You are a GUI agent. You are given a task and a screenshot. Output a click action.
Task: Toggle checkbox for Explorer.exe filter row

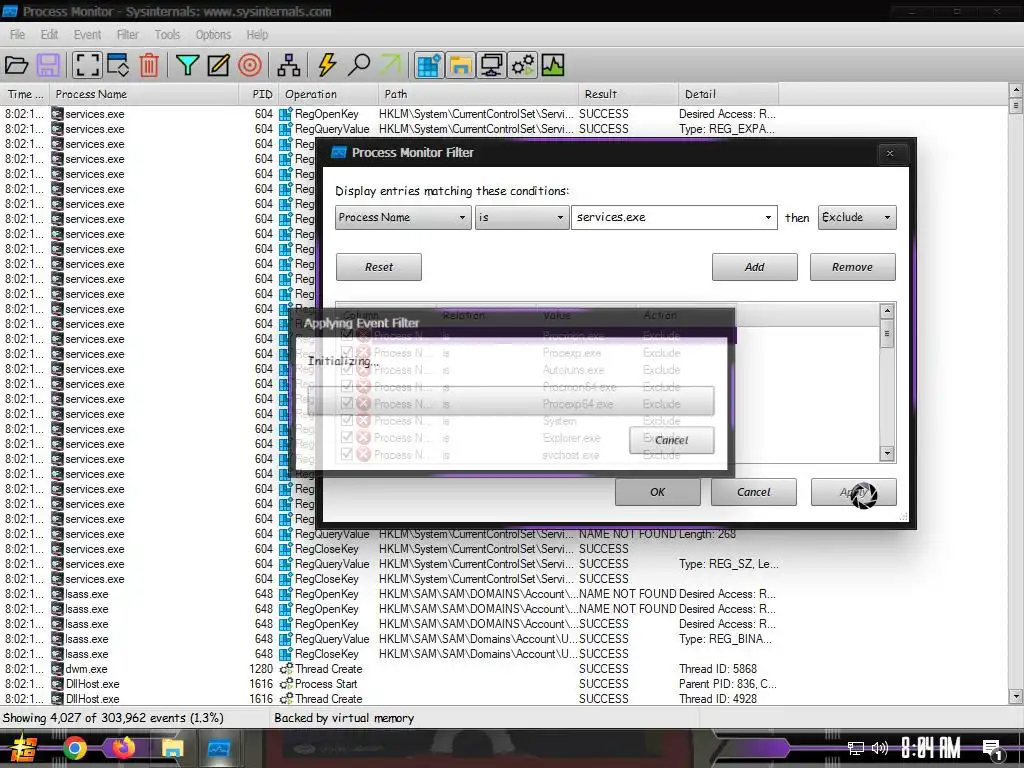click(x=347, y=438)
